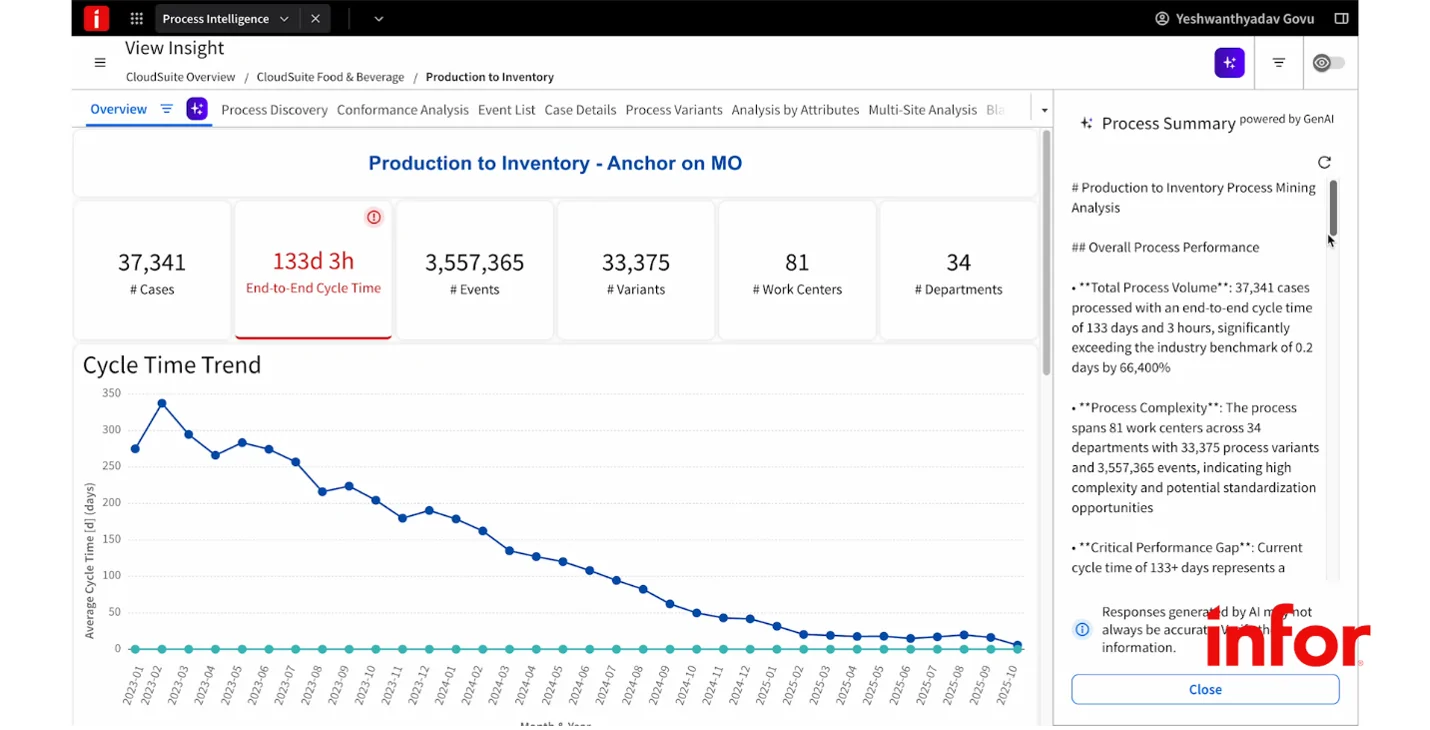Screen dimensions: 1430x730
Task: Click the side panel layout icon
Action: click(1341, 19)
